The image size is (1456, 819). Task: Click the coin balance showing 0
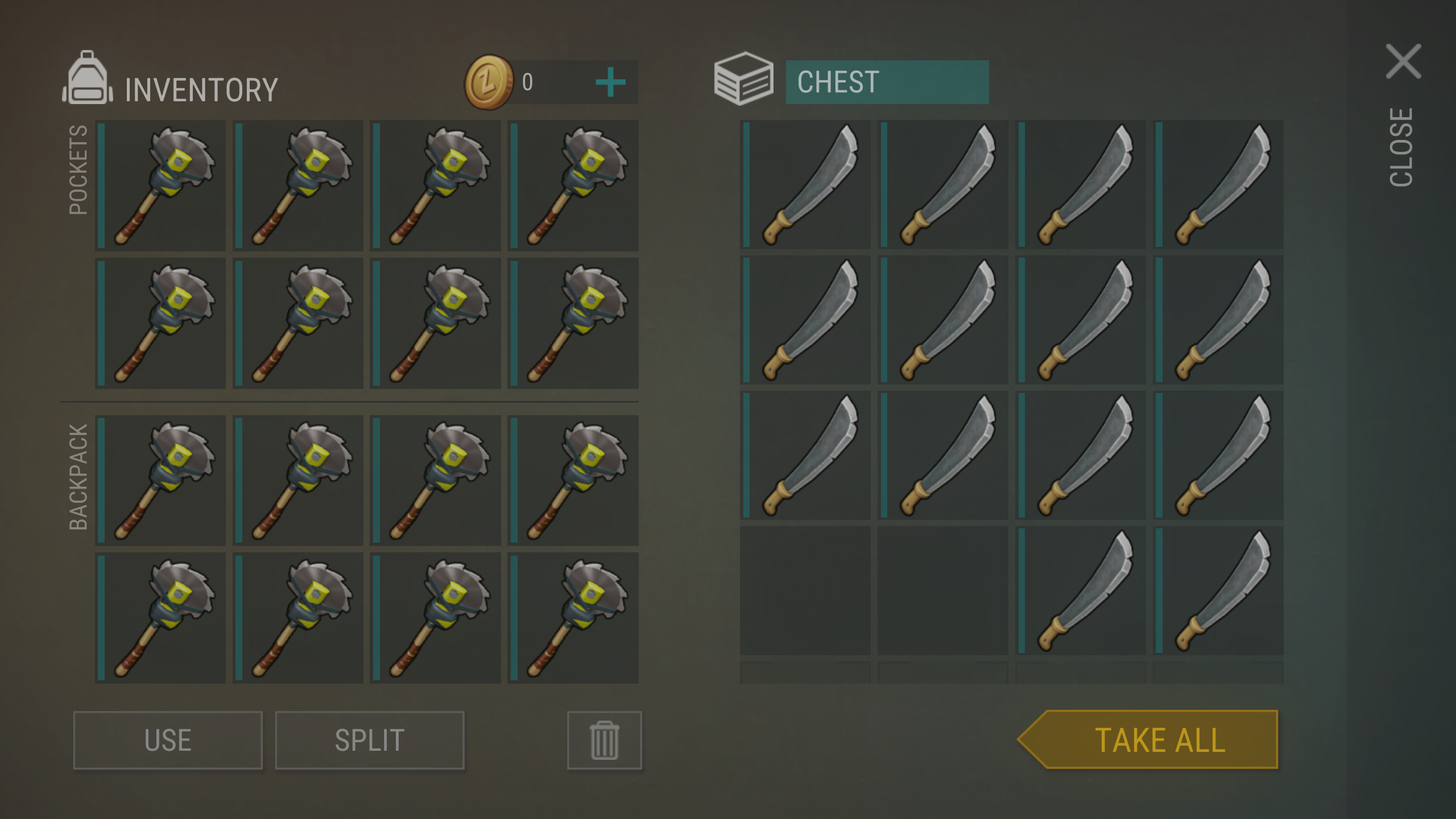[x=528, y=82]
